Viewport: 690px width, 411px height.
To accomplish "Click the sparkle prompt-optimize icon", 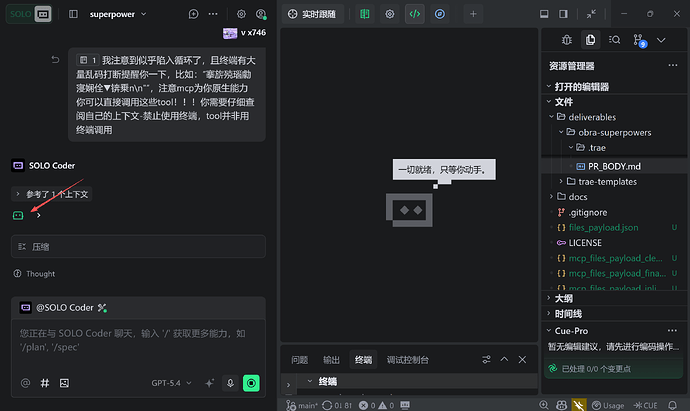I will (209, 383).
